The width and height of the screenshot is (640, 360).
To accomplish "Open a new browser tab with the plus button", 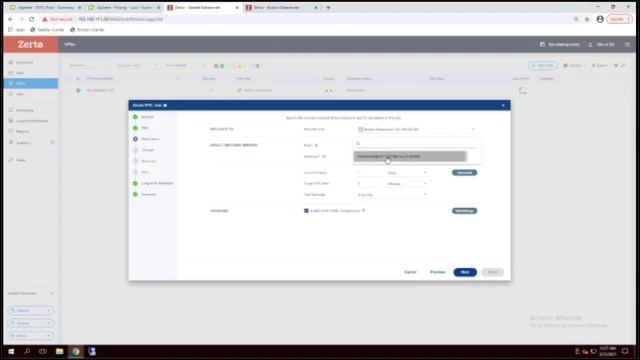I will 328,7.
